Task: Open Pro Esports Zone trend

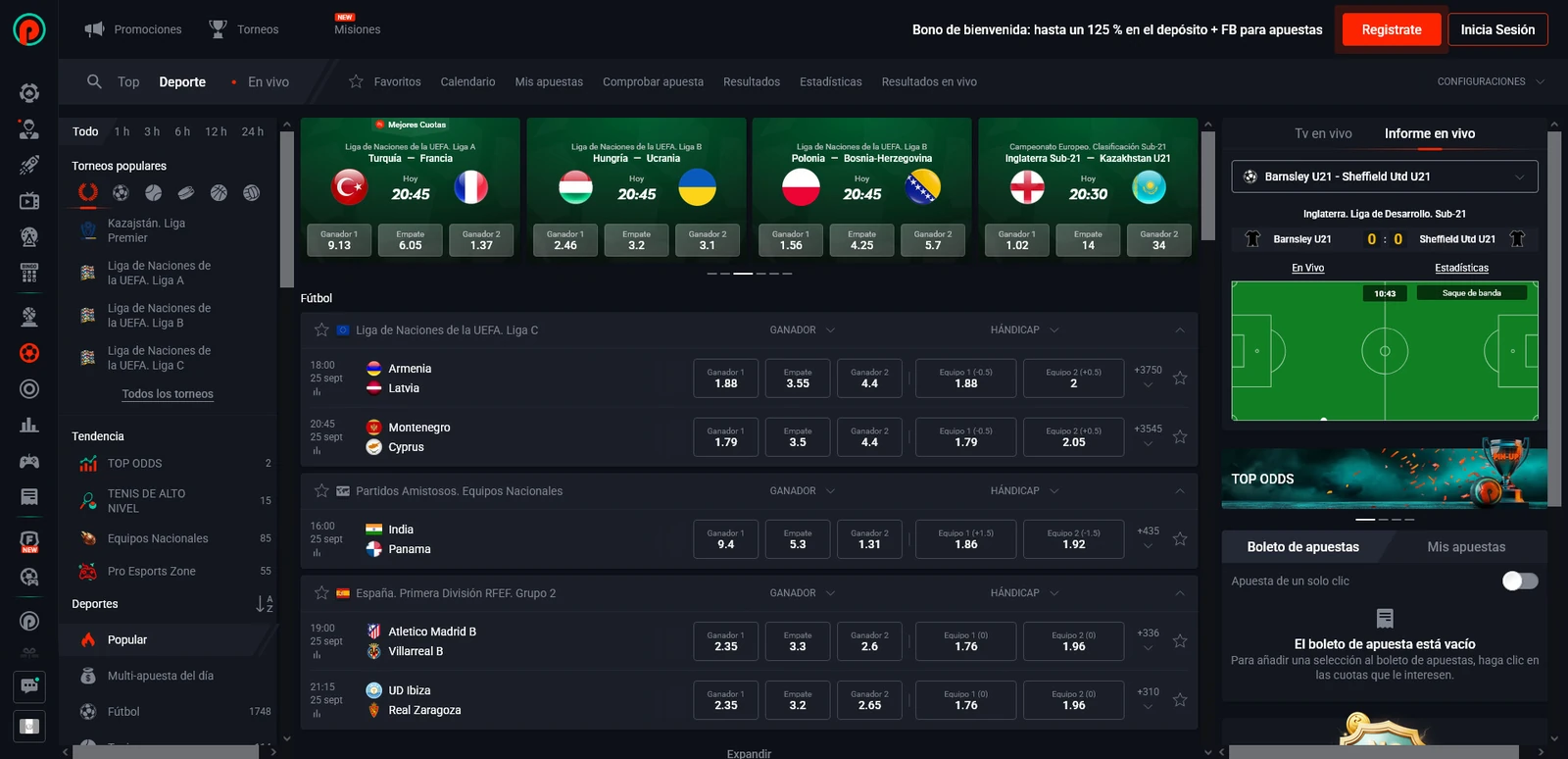Action: pyautogui.click(x=174, y=571)
